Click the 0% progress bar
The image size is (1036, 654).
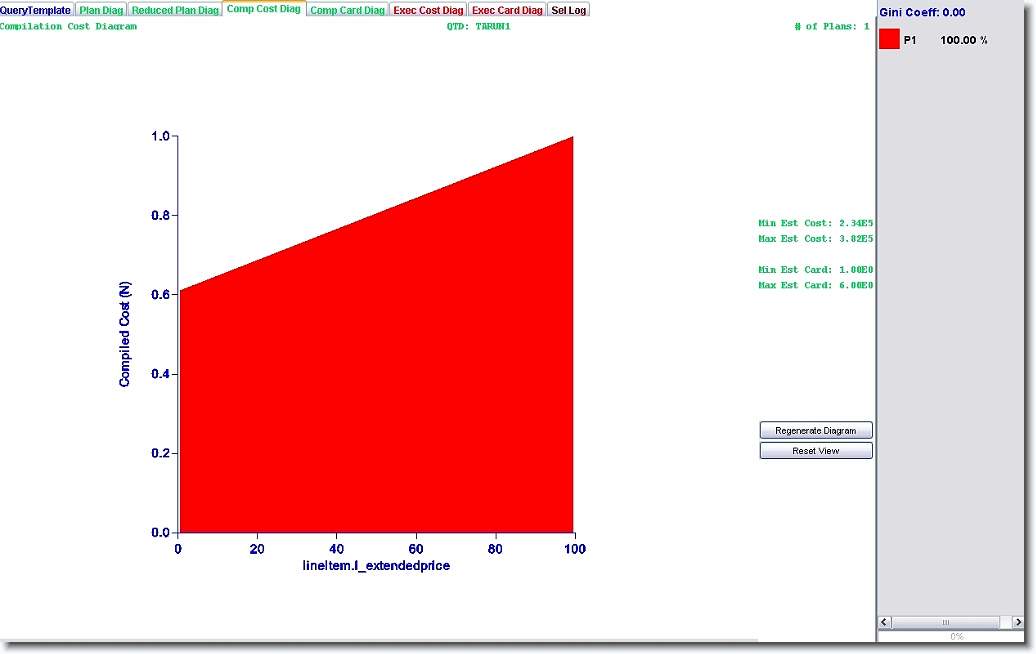[x=956, y=636]
